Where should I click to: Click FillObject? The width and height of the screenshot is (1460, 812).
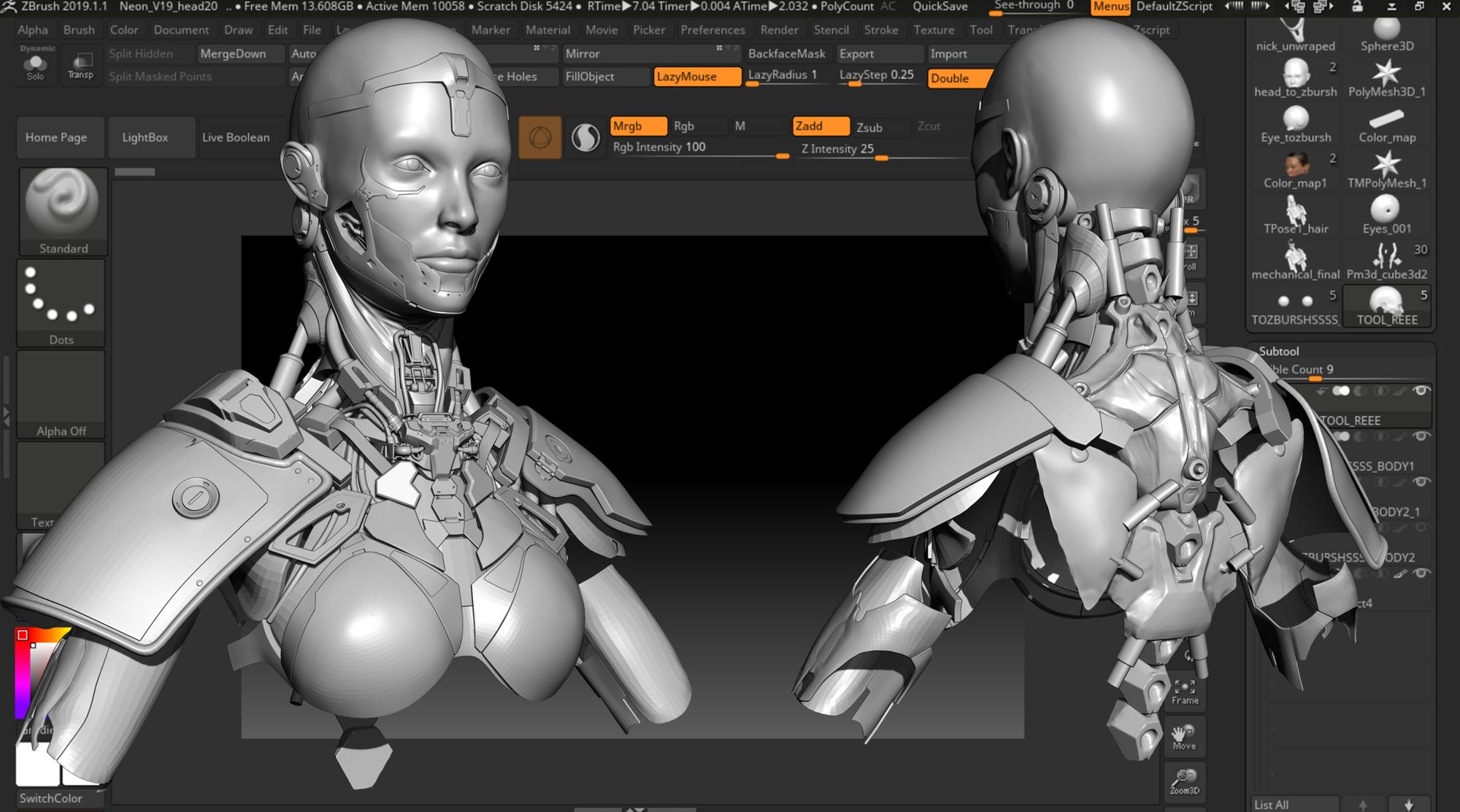pyautogui.click(x=606, y=77)
